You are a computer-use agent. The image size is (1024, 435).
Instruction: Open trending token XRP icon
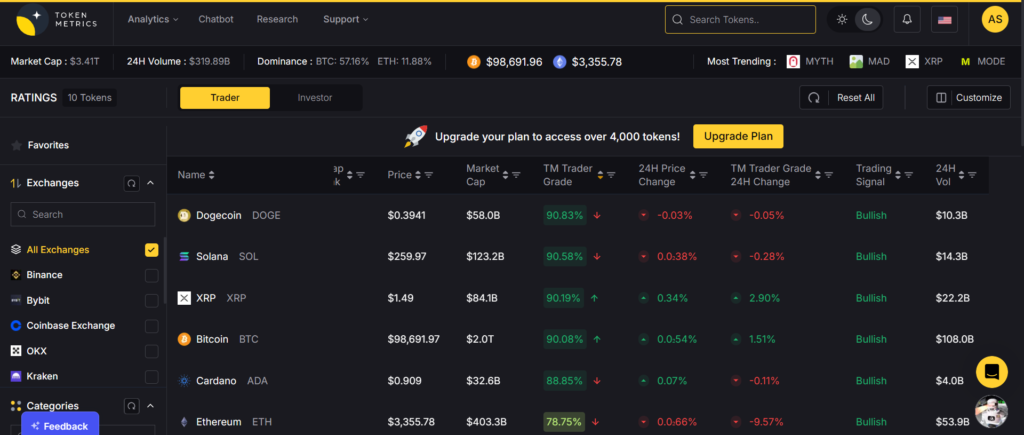pos(912,61)
